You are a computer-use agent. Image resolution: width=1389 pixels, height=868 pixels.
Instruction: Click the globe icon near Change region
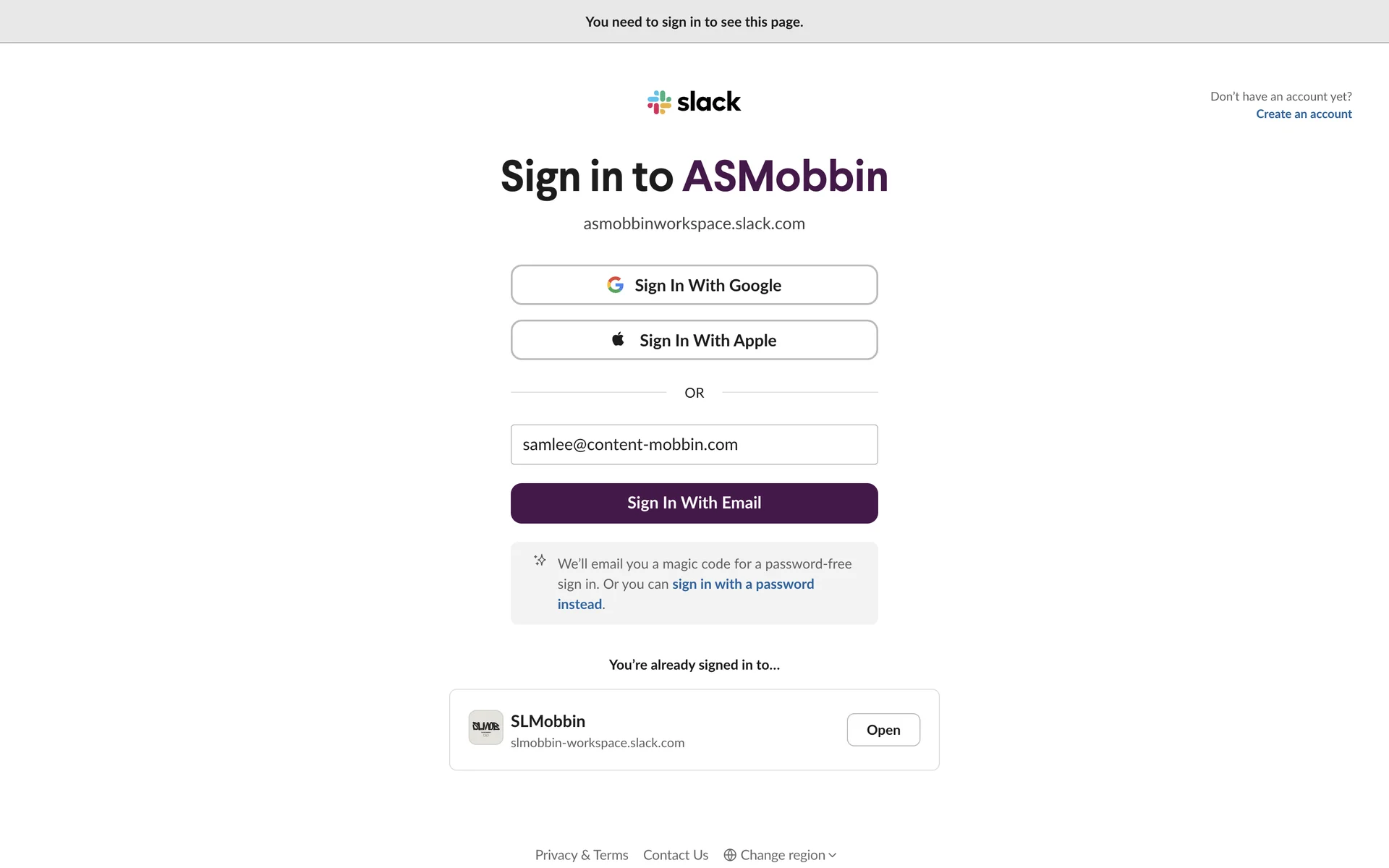(x=730, y=855)
